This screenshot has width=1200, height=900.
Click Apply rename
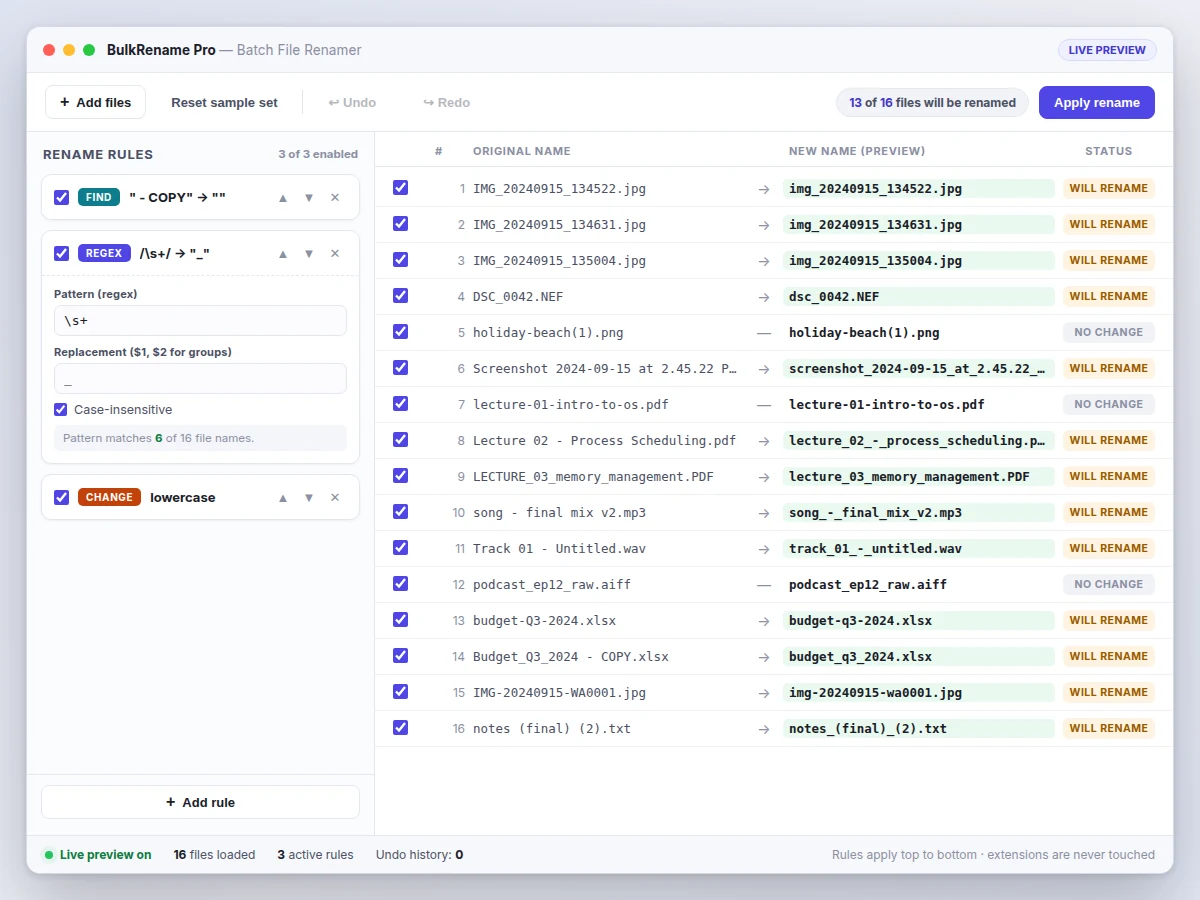1097,102
